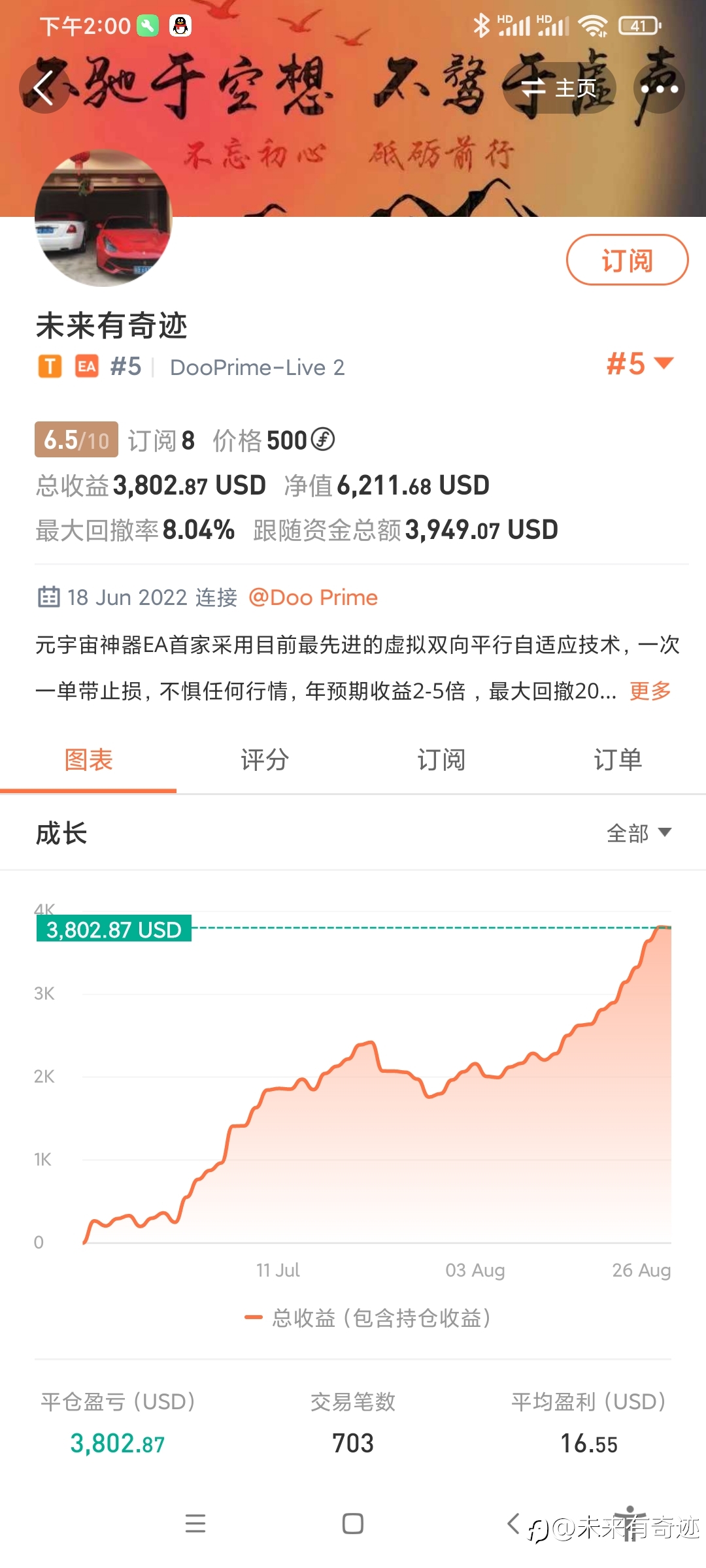The width and height of the screenshot is (706, 1568).
Task: Open the 订阅 tab in tab bar
Action: pos(441,760)
